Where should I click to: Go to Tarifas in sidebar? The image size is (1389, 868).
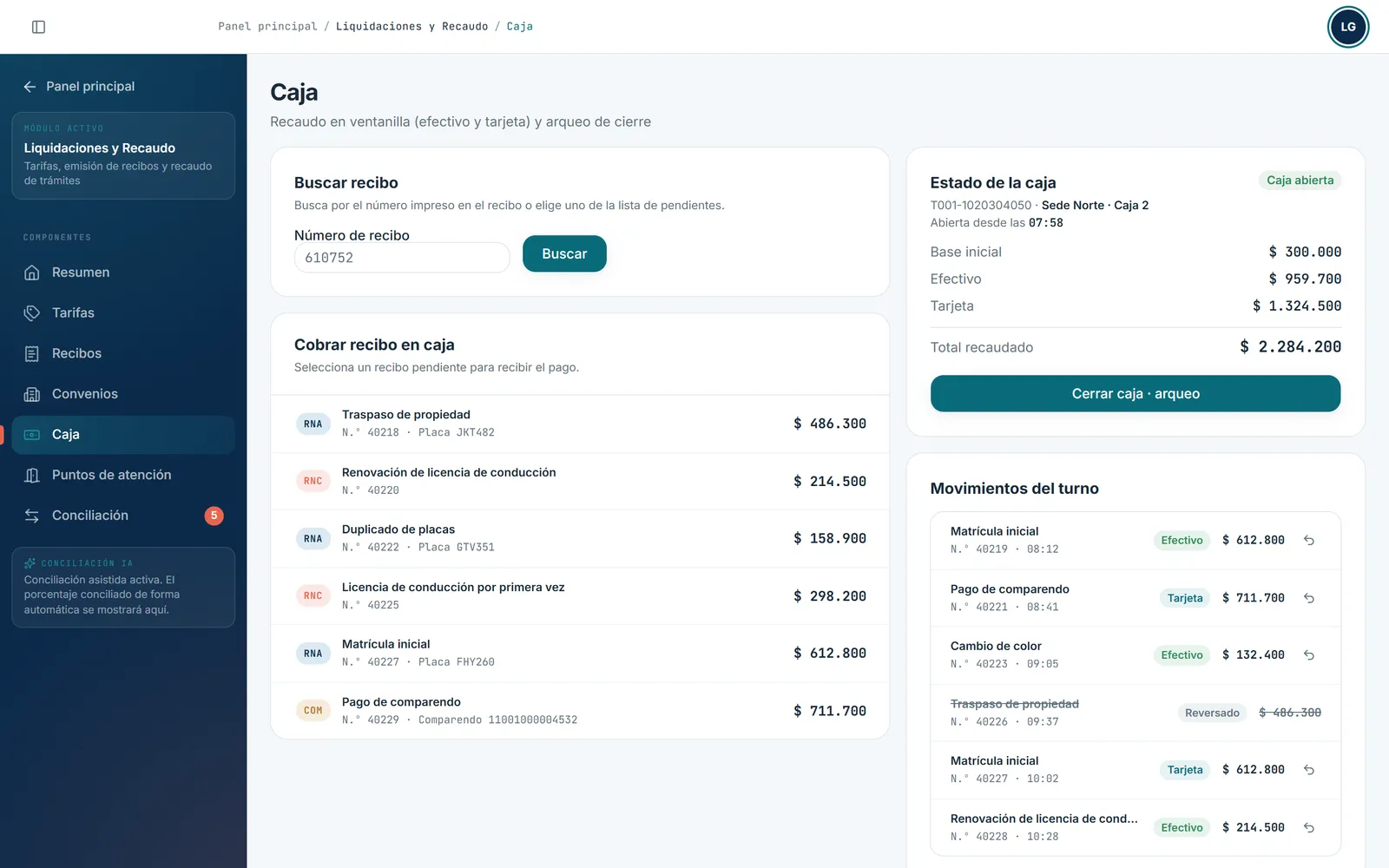tap(123, 312)
